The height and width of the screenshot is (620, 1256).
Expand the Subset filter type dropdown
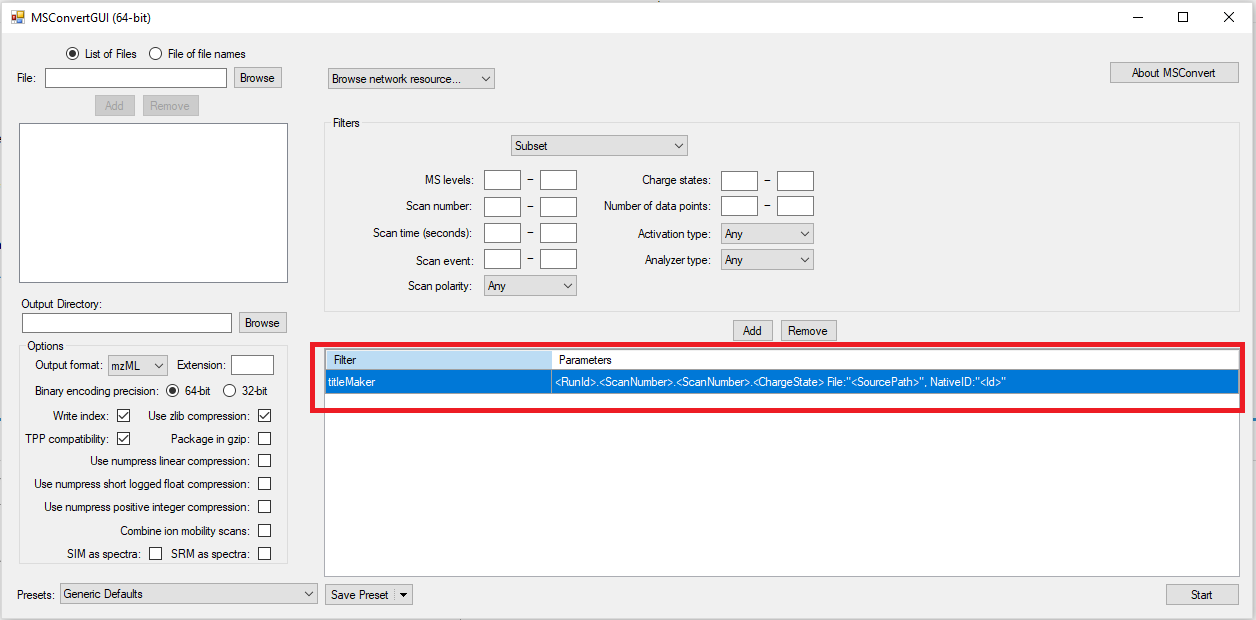(x=599, y=146)
